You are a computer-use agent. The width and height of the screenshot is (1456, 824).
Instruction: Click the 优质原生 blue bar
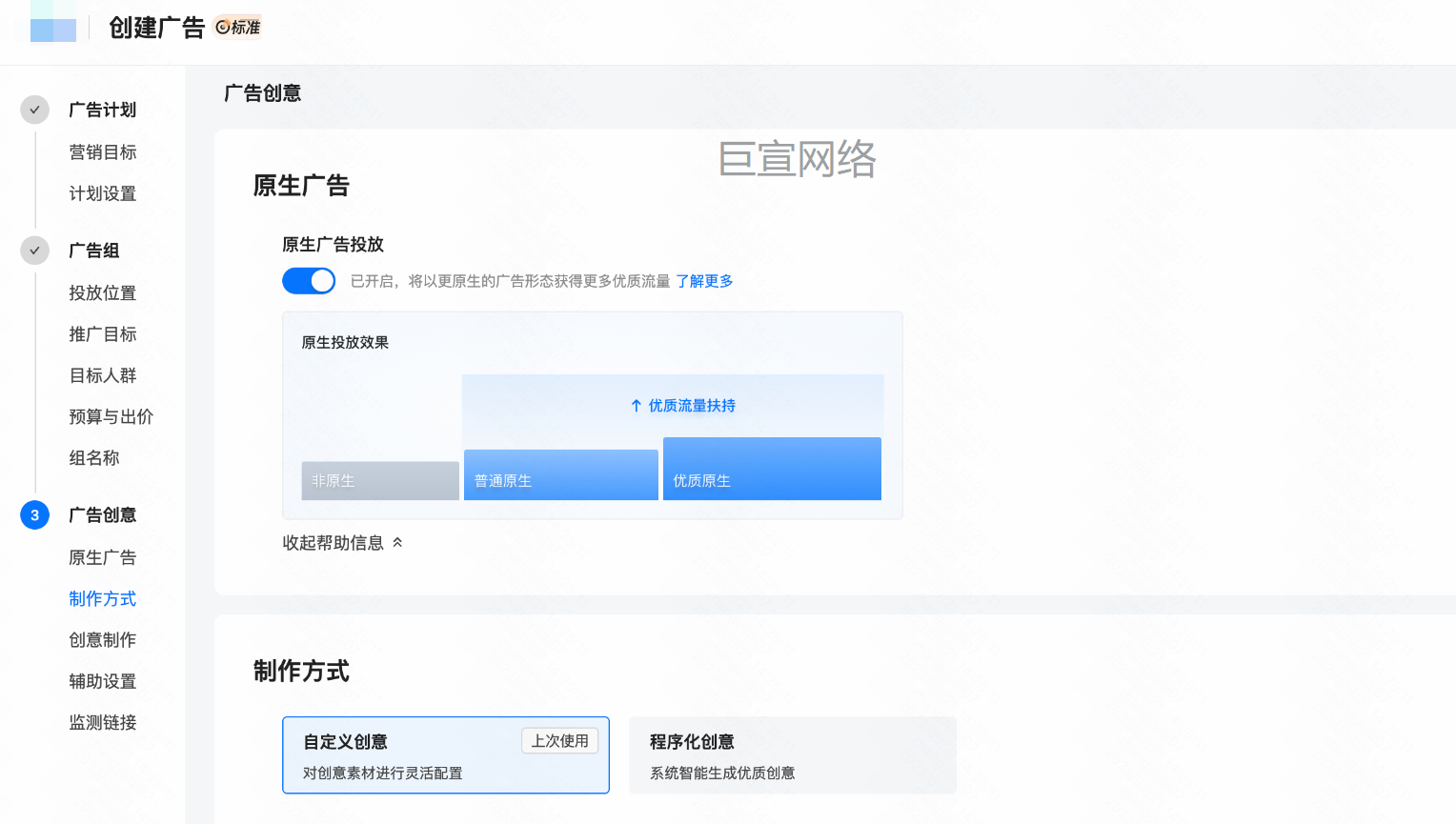click(772, 470)
